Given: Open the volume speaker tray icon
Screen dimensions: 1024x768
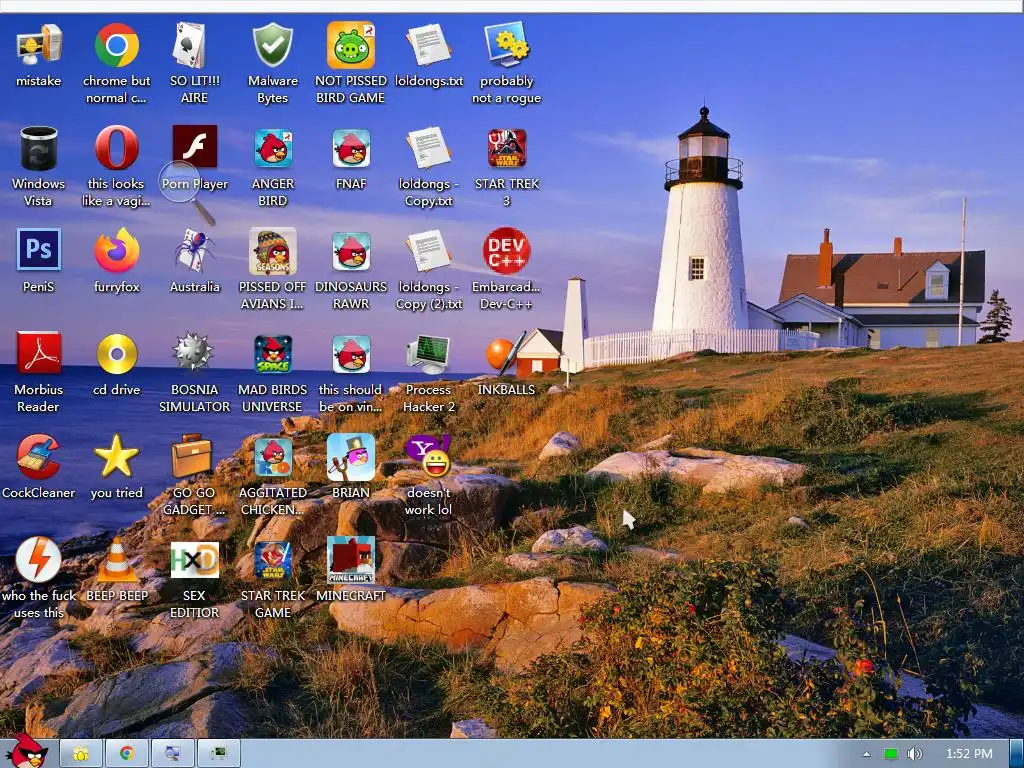Looking at the screenshot, I should coord(915,754).
